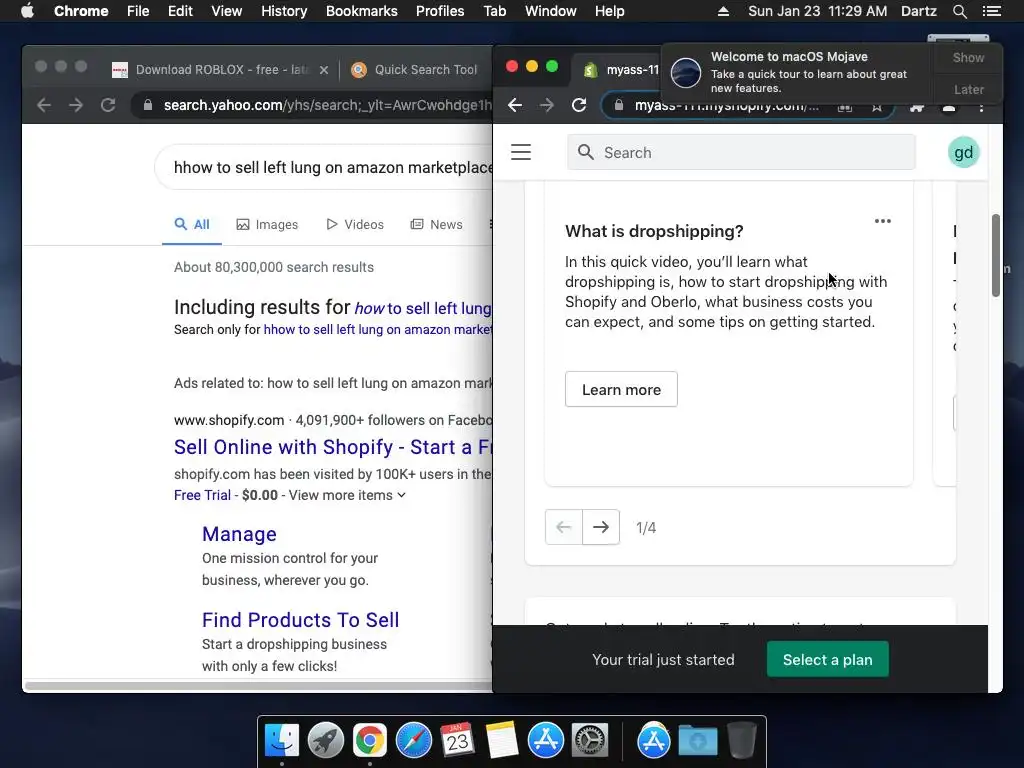Close the Download ROBLOX tab
Image resolution: width=1024 pixels, height=768 pixels.
[x=323, y=70]
